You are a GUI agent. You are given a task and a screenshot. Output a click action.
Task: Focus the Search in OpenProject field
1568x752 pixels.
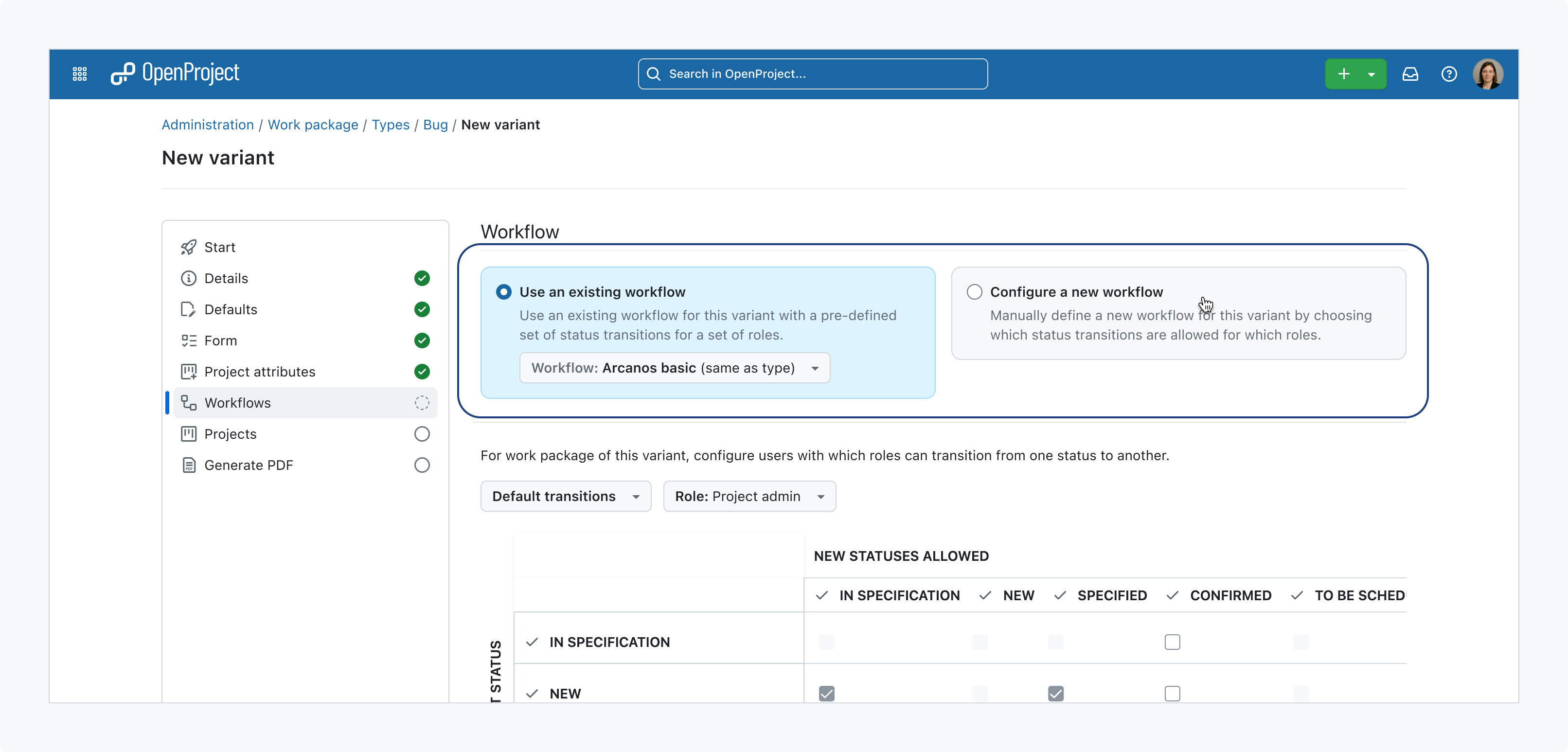(x=813, y=73)
